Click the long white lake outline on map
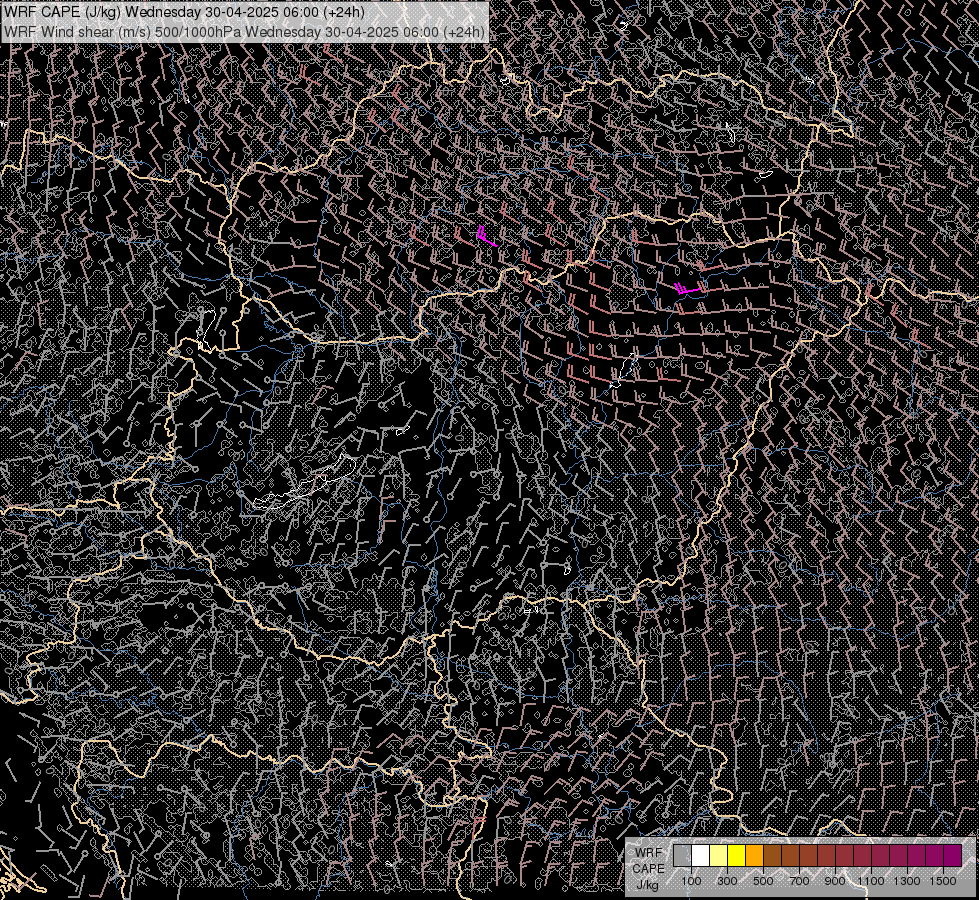 (305, 482)
